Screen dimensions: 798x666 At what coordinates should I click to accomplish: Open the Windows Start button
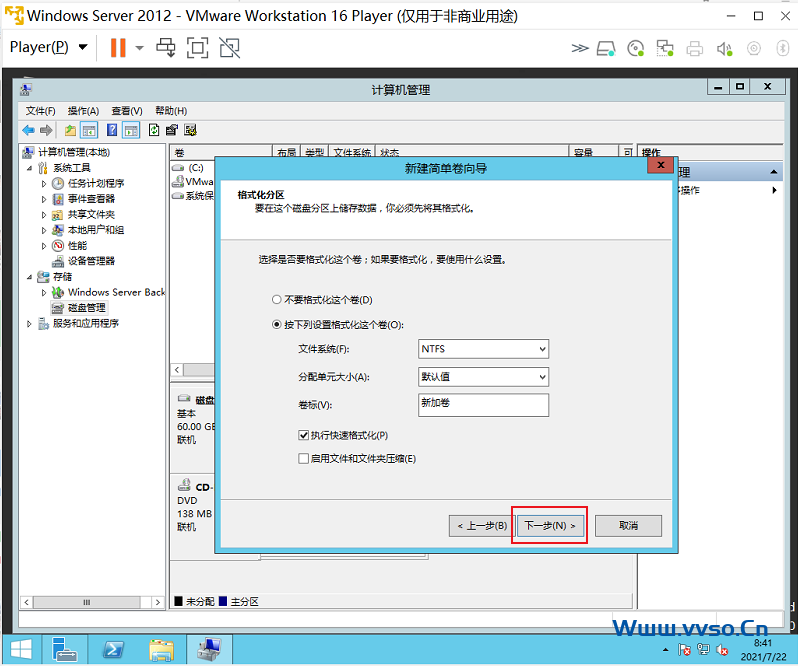[x=21, y=650]
